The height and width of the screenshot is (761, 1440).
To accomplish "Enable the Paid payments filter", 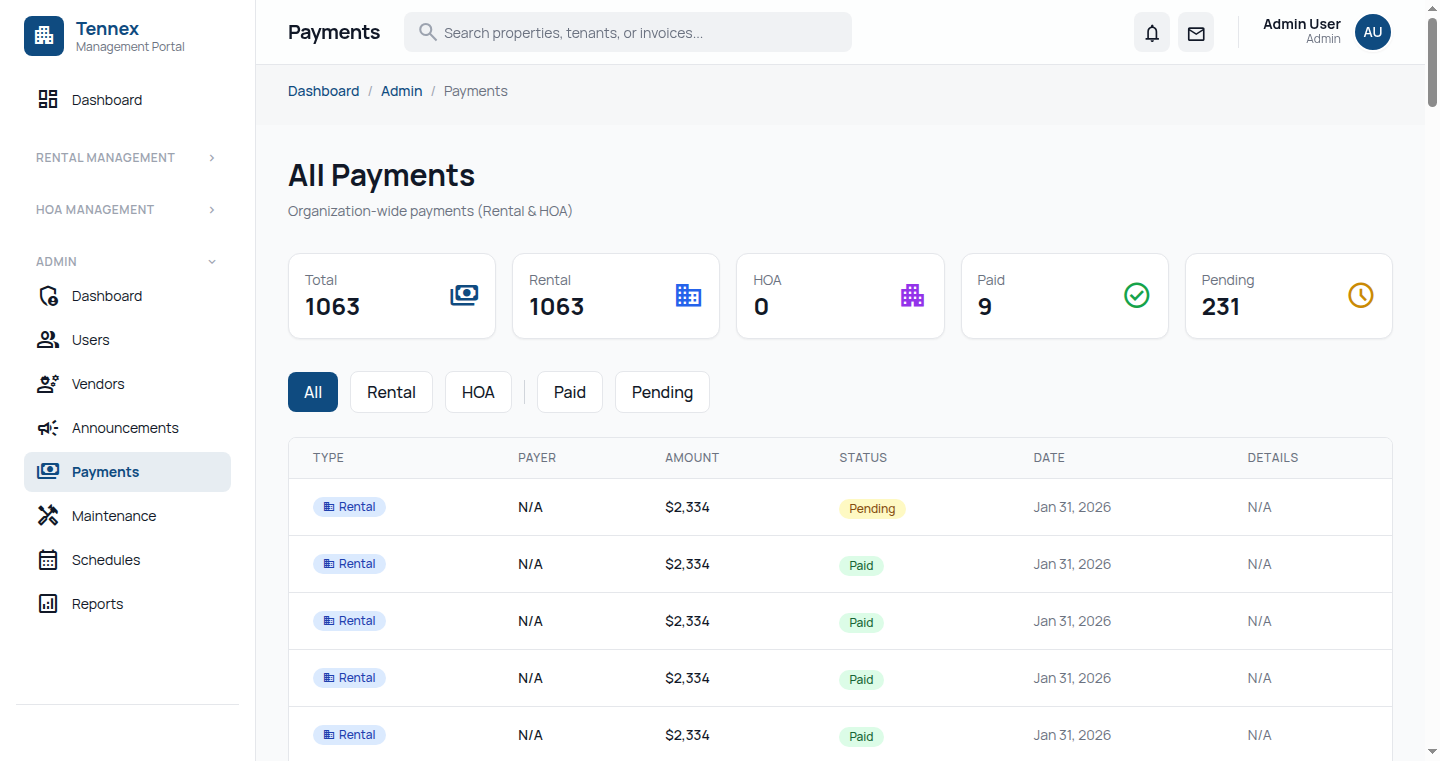I will (569, 392).
